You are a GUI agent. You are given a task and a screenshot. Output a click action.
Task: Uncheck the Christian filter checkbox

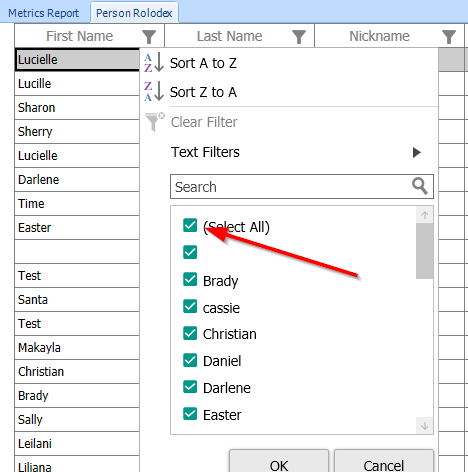click(x=190, y=333)
